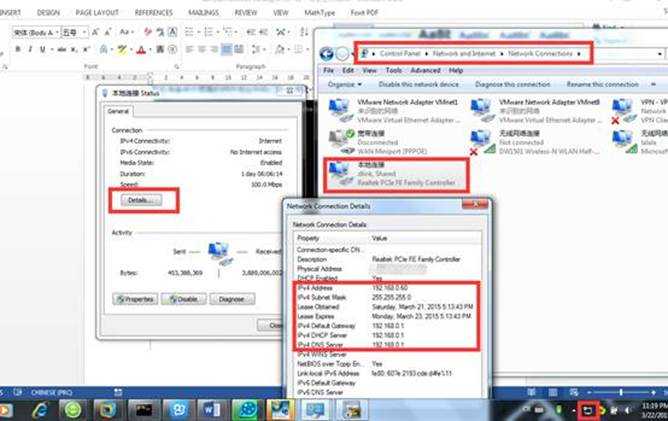Image resolution: width=668 pixels, height=421 pixels.
Task: Click the Increase Indent icon
Action: pos(263,32)
